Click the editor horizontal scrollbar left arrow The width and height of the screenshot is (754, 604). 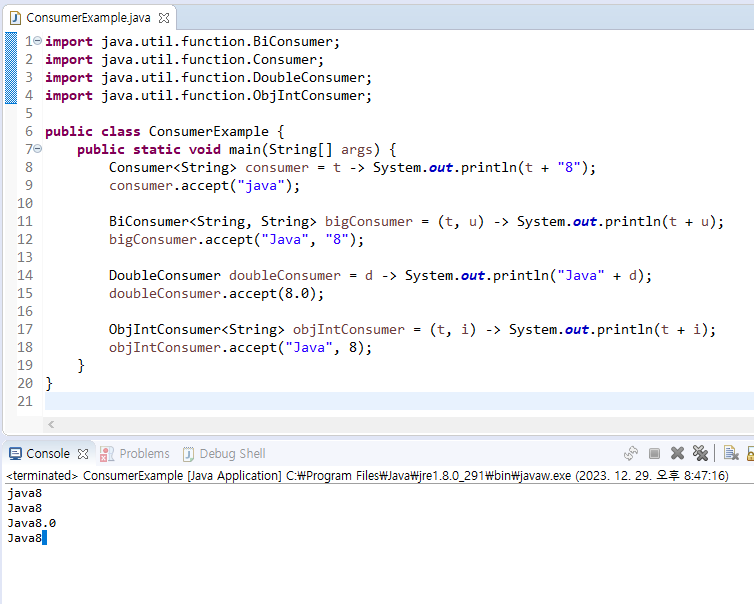pos(51,424)
